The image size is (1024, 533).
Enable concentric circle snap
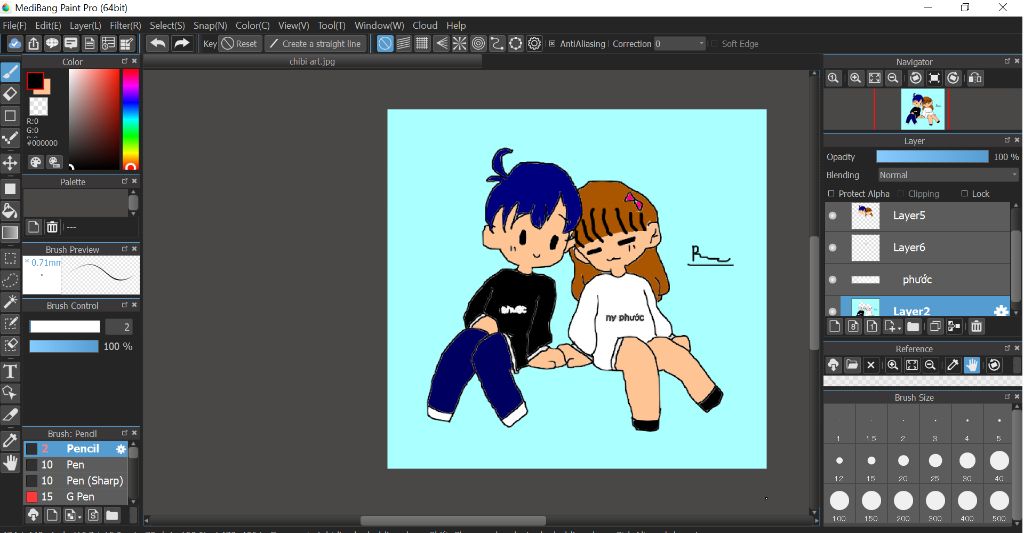coord(479,44)
